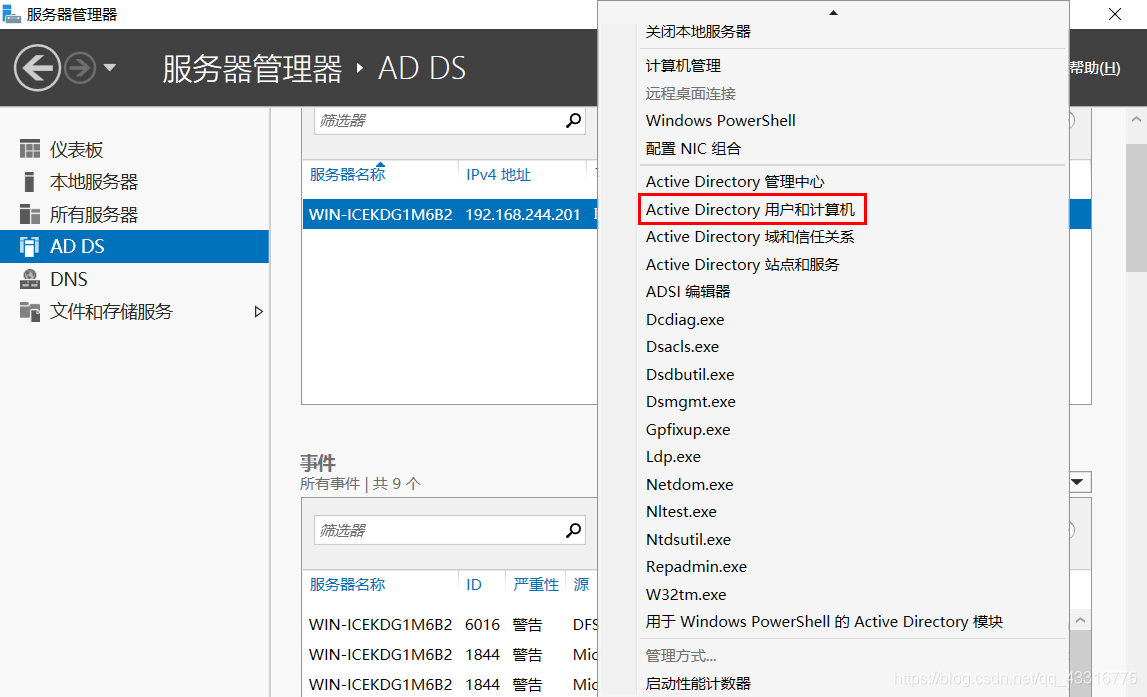Click the search icon in servers filter

pyautogui.click(x=574, y=120)
